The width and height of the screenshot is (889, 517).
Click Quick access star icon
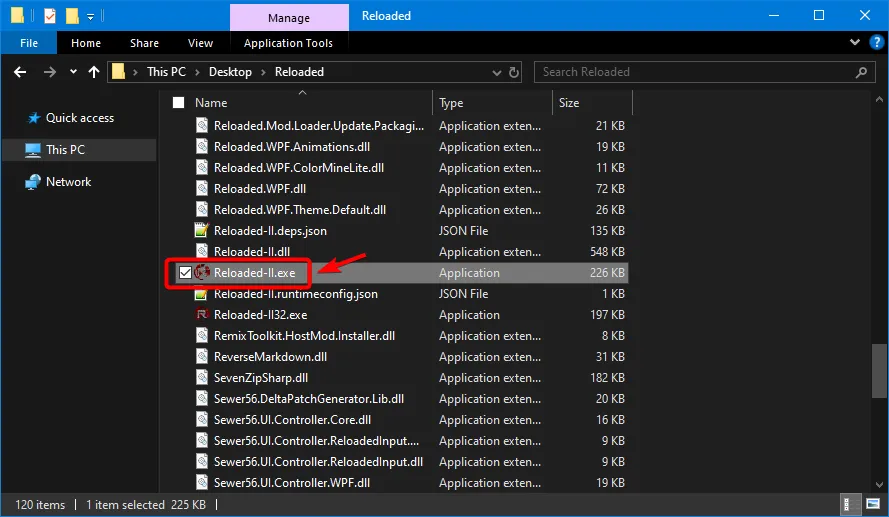pyautogui.click(x=34, y=118)
